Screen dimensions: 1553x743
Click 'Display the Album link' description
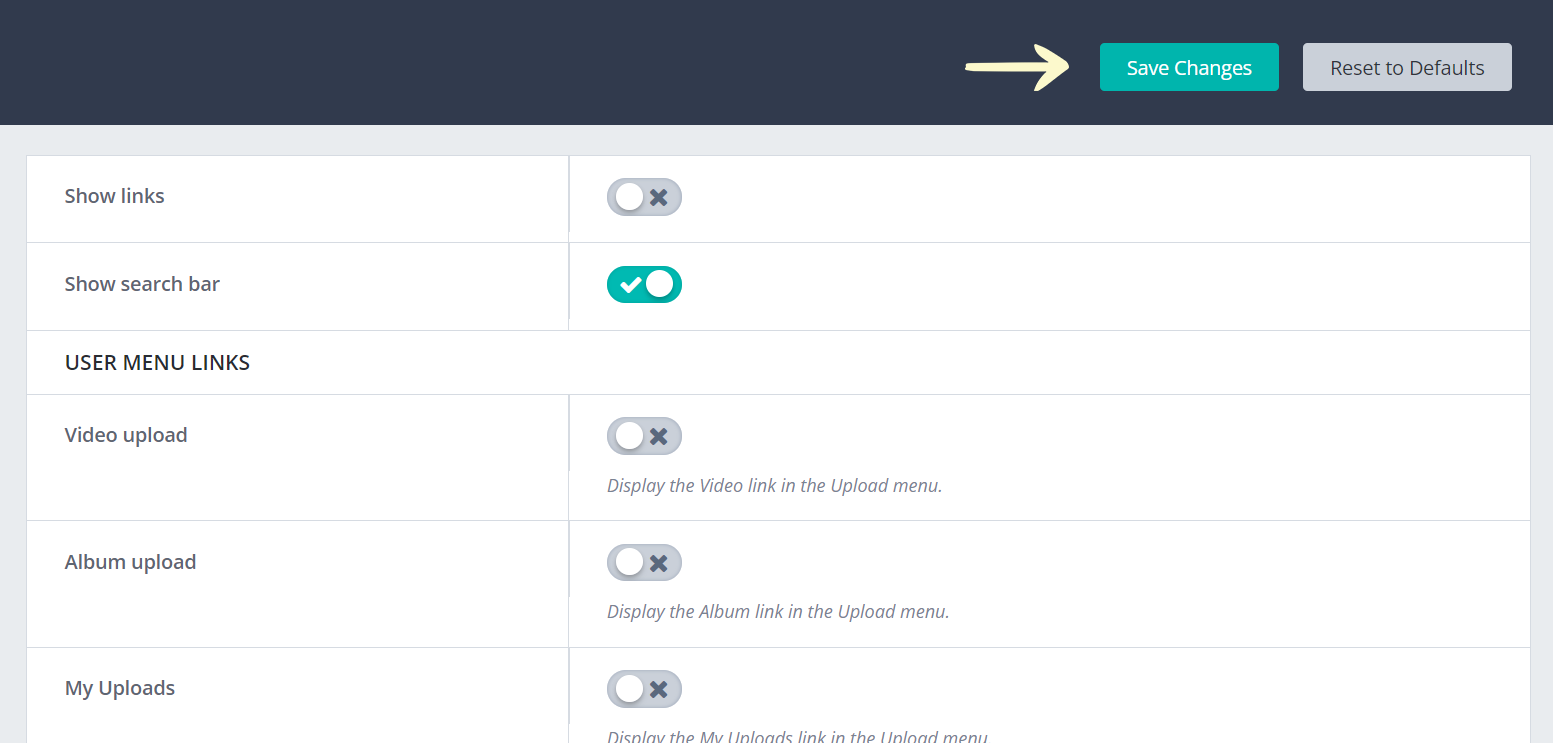(778, 611)
